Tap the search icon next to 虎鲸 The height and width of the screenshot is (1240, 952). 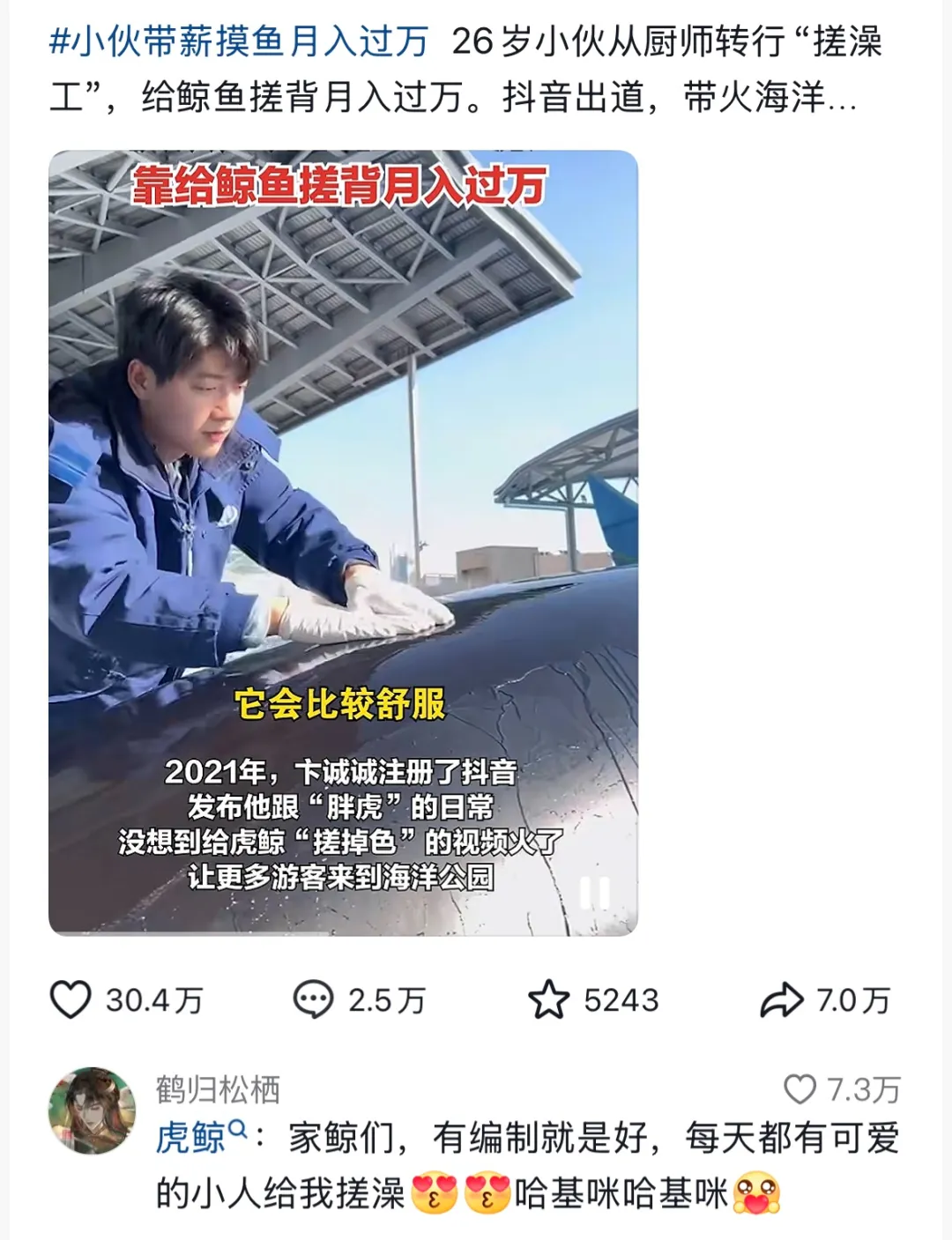click(x=238, y=1128)
